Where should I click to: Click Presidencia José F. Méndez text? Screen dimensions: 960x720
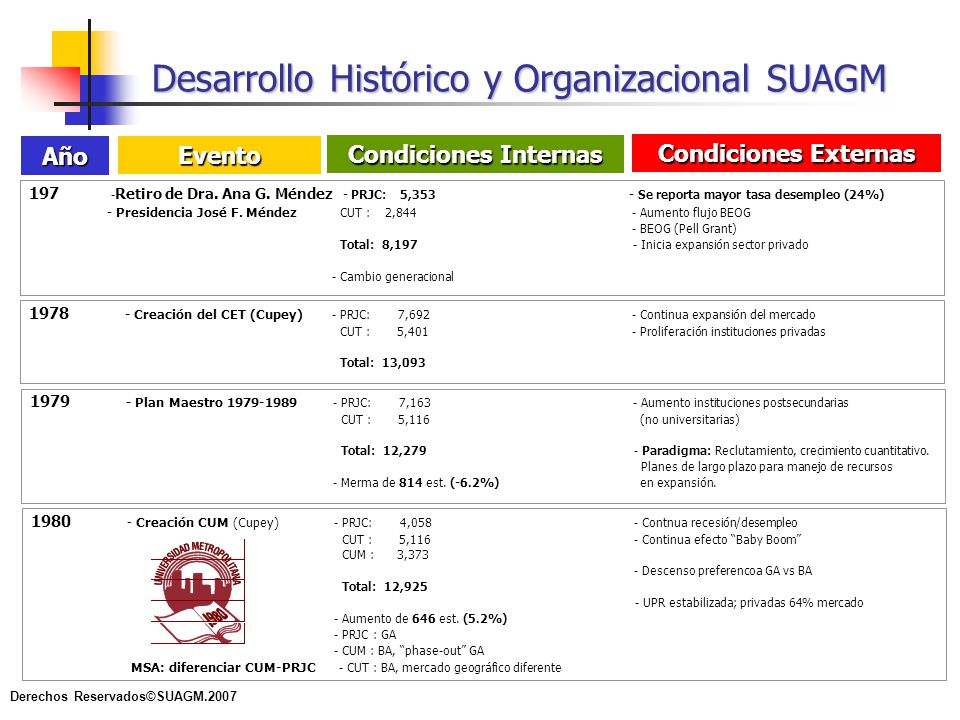point(202,212)
